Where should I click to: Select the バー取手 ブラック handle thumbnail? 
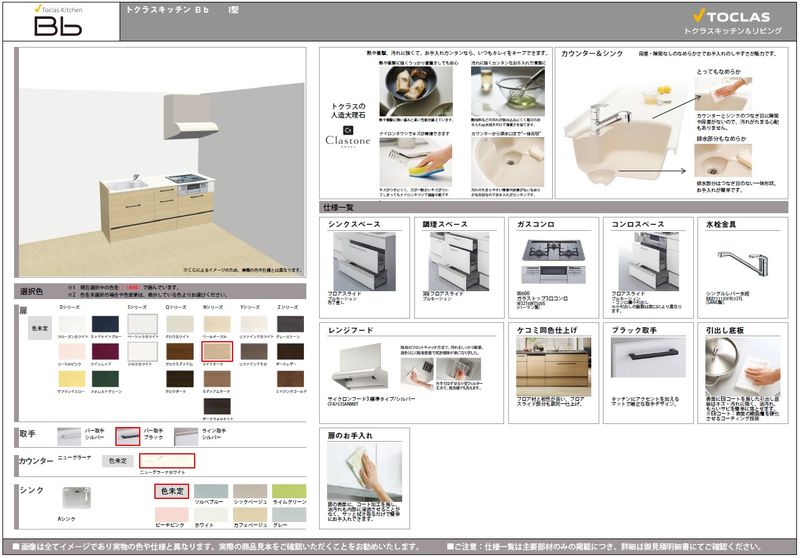click(x=128, y=436)
